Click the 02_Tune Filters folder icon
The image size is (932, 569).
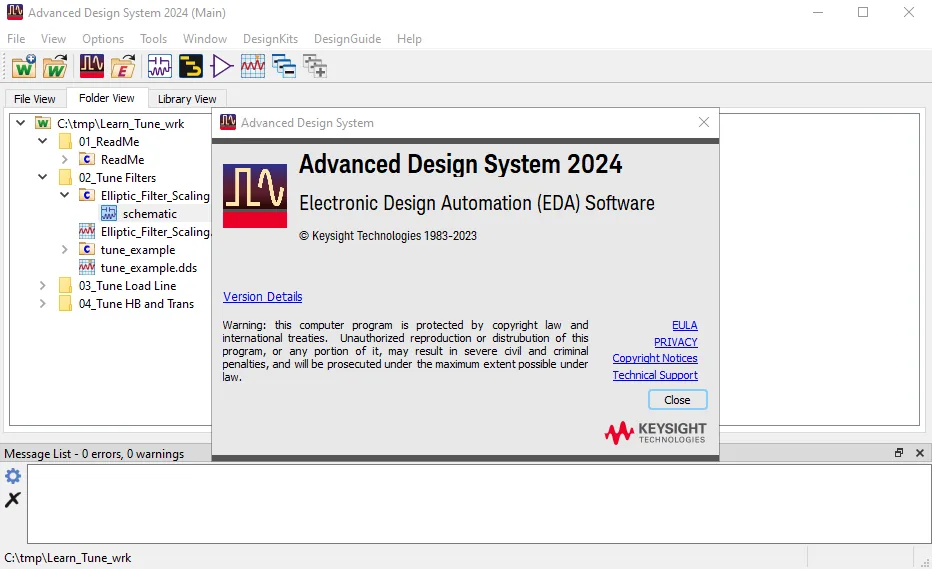click(x=65, y=177)
